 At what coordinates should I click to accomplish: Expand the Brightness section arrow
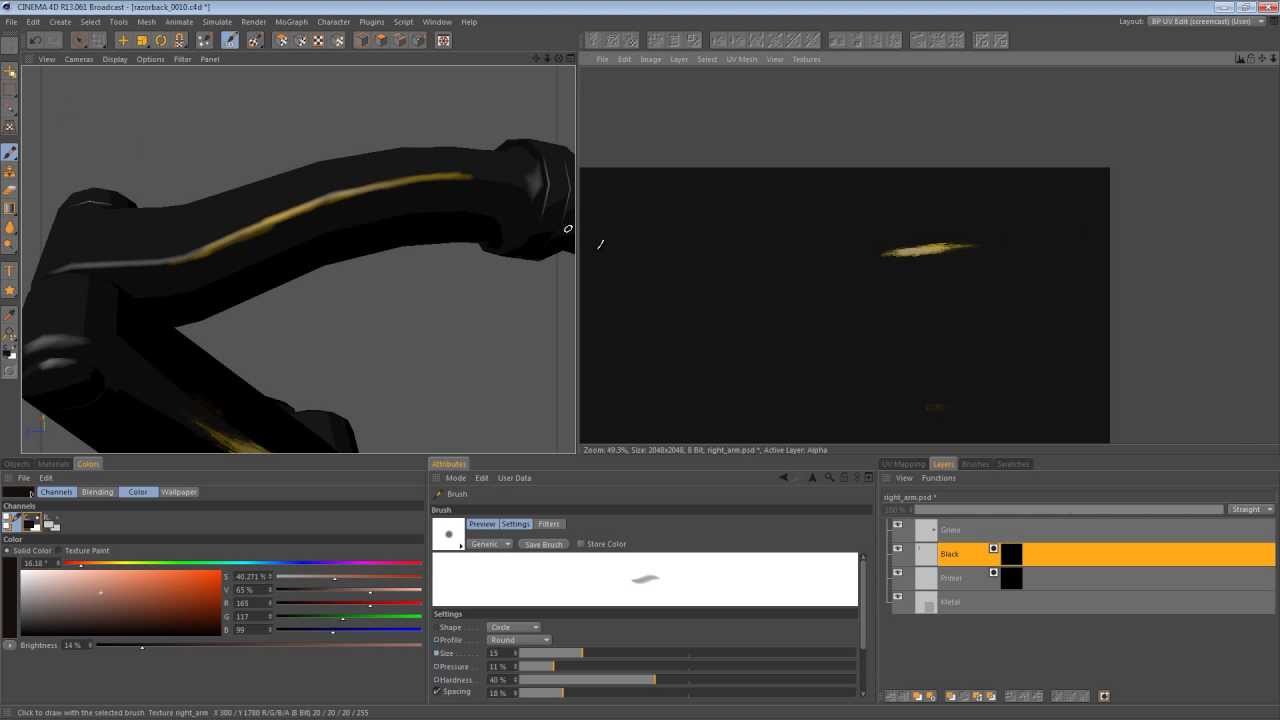point(10,645)
